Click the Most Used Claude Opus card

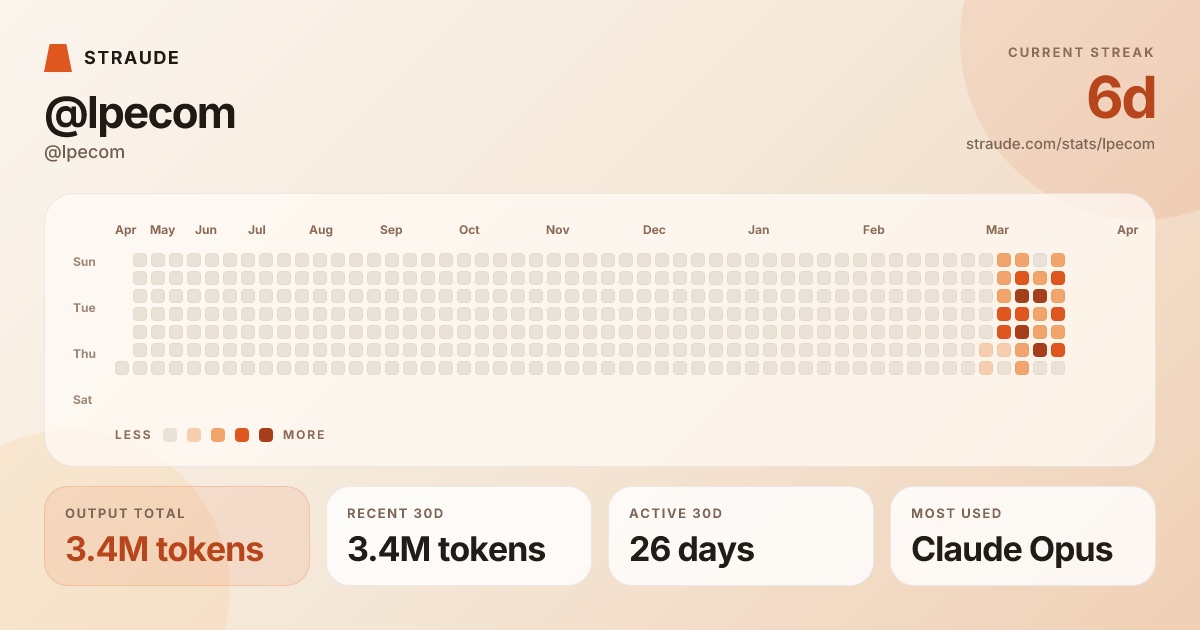pos(1023,536)
